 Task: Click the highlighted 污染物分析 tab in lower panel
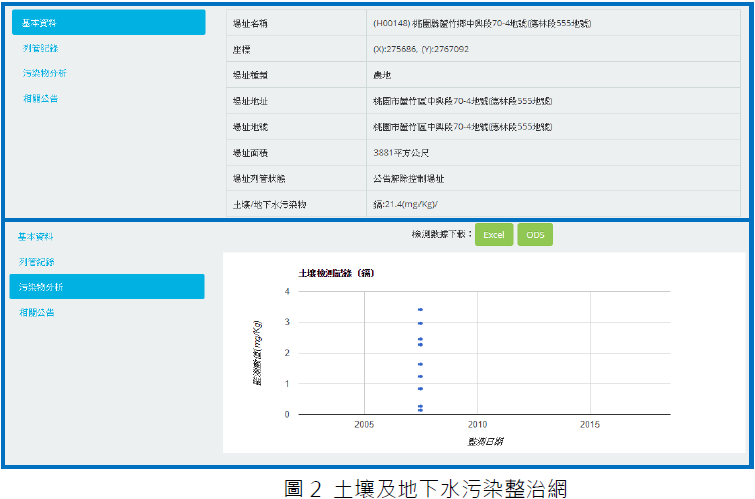coord(107,287)
